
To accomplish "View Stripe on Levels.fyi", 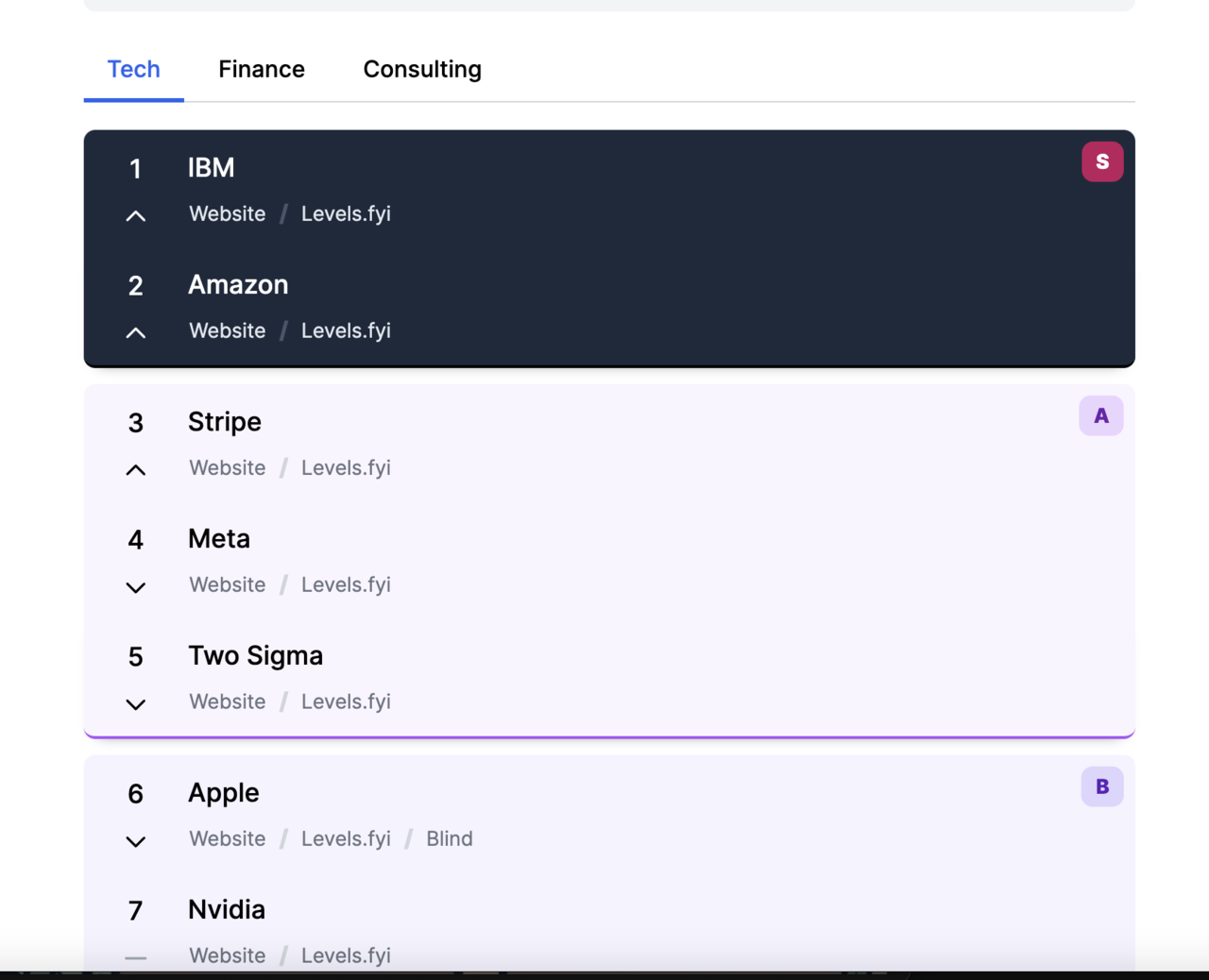I will click(346, 467).
